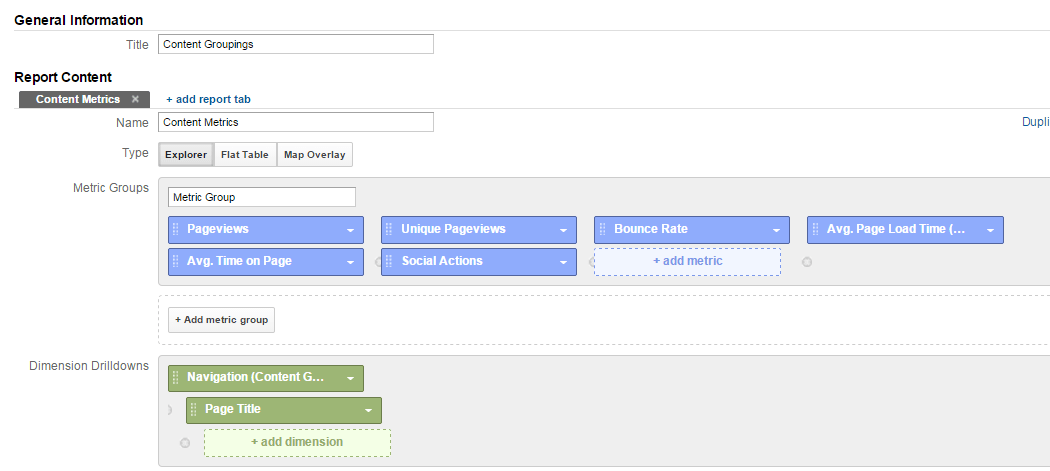The width and height of the screenshot is (1050, 471).
Task: Grab the drag handle on the Pageviews metric
Action: [x=176, y=229]
